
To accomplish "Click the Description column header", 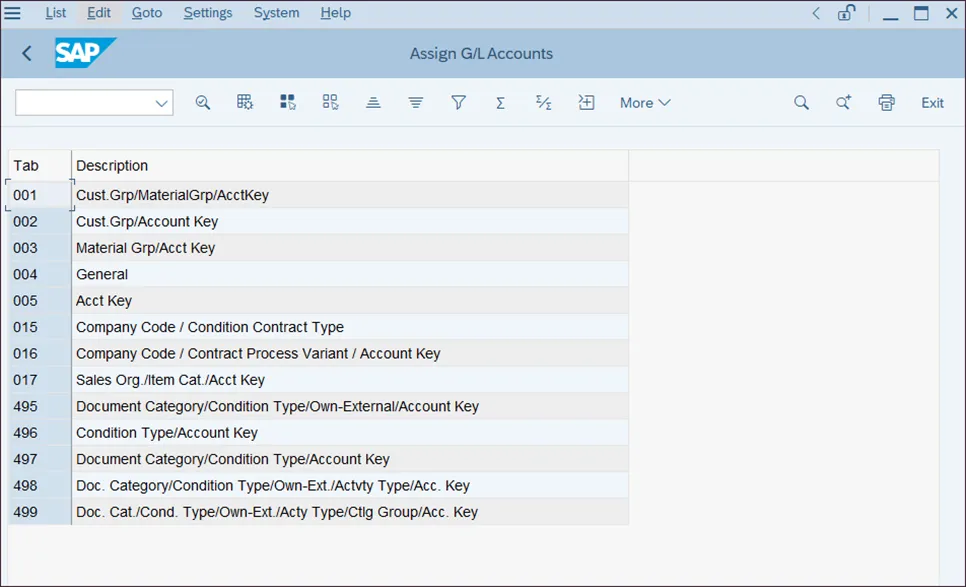I will click(112, 166).
